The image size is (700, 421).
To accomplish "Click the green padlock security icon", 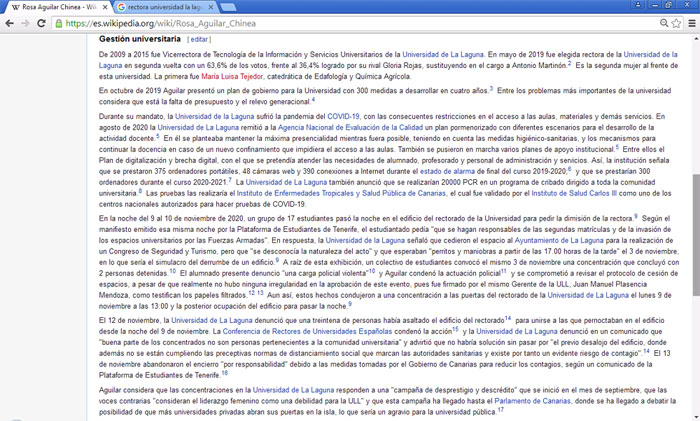I will point(58,23).
